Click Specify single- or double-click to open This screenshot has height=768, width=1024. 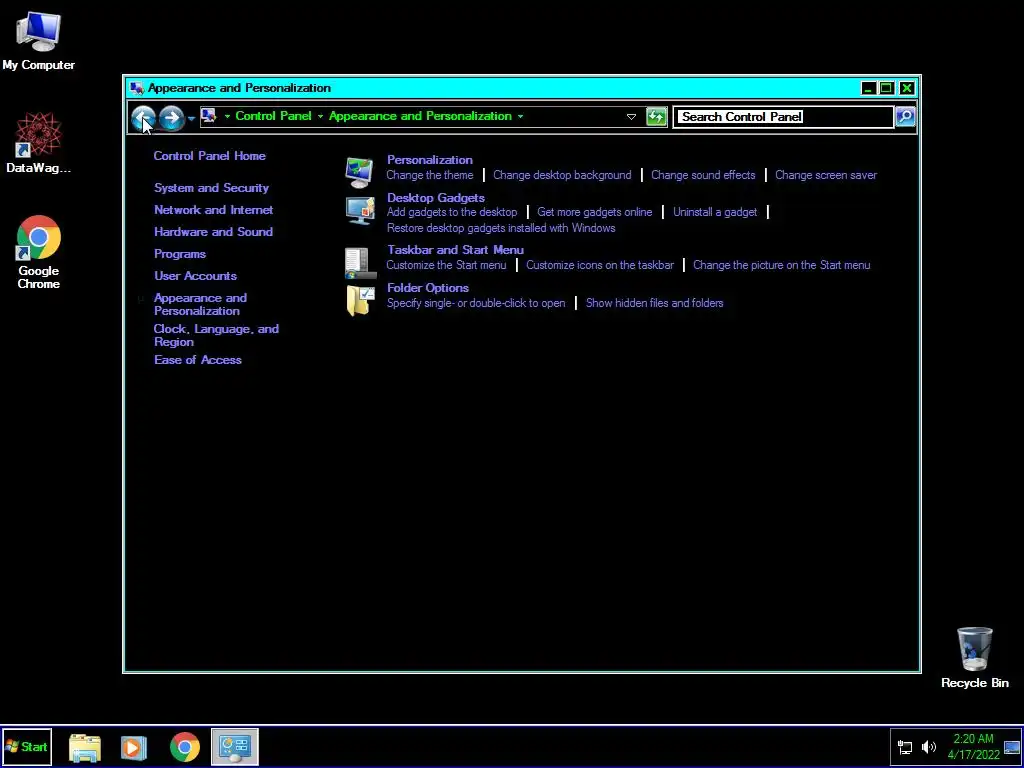click(x=476, y=303)
